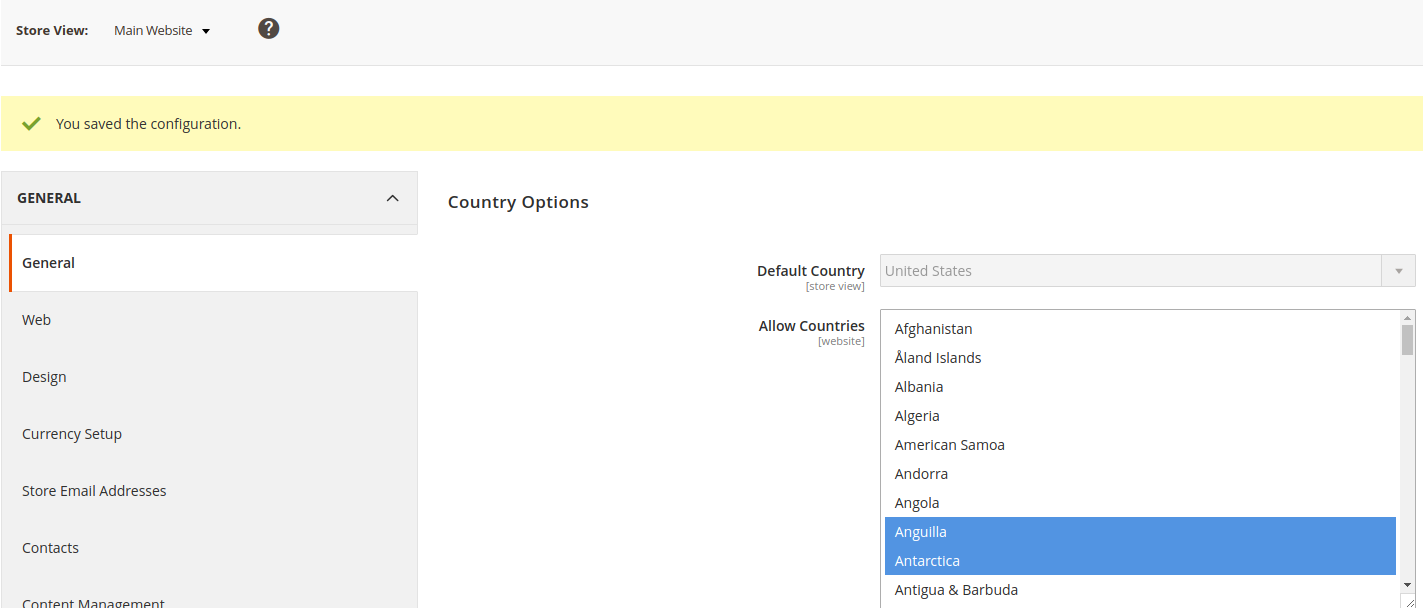The width and height of the screenshot is (1423, 608).
Task: Open Currency Setup settings
Action: click(x=72, y=433)
